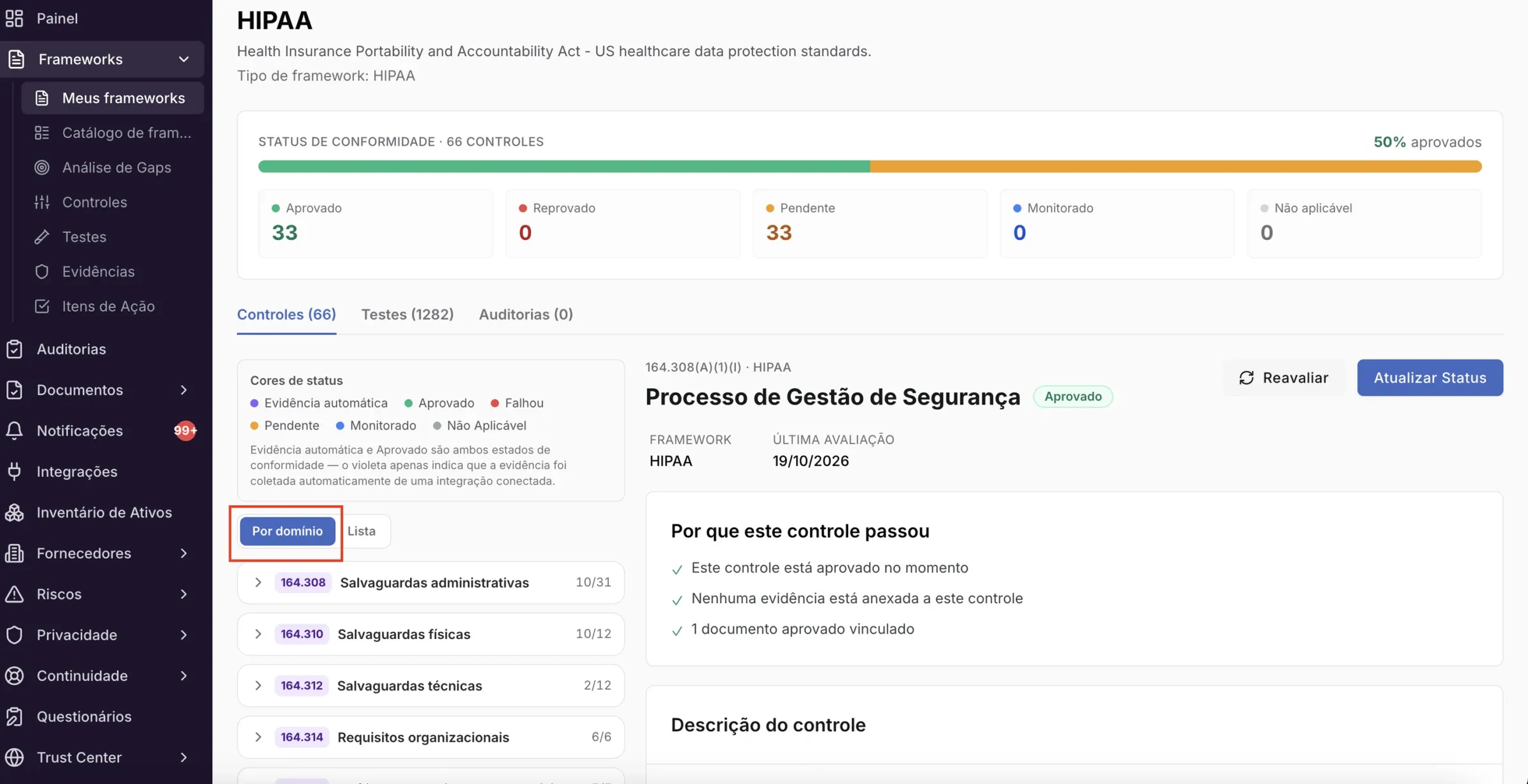Open the Controles (66) tab
The image size is (1528, 784).
point(286,314)
